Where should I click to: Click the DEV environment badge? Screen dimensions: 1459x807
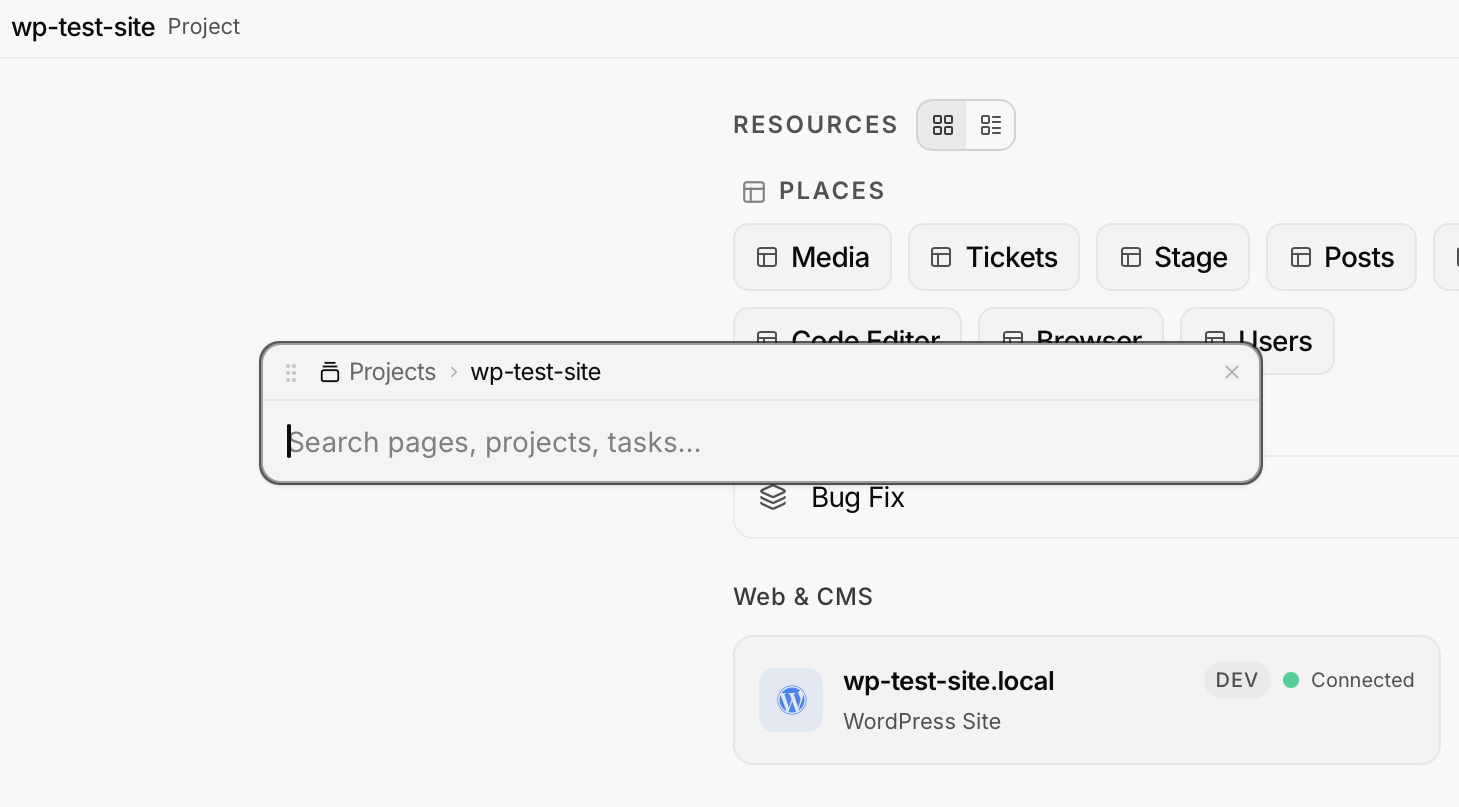pos(1236,679)
